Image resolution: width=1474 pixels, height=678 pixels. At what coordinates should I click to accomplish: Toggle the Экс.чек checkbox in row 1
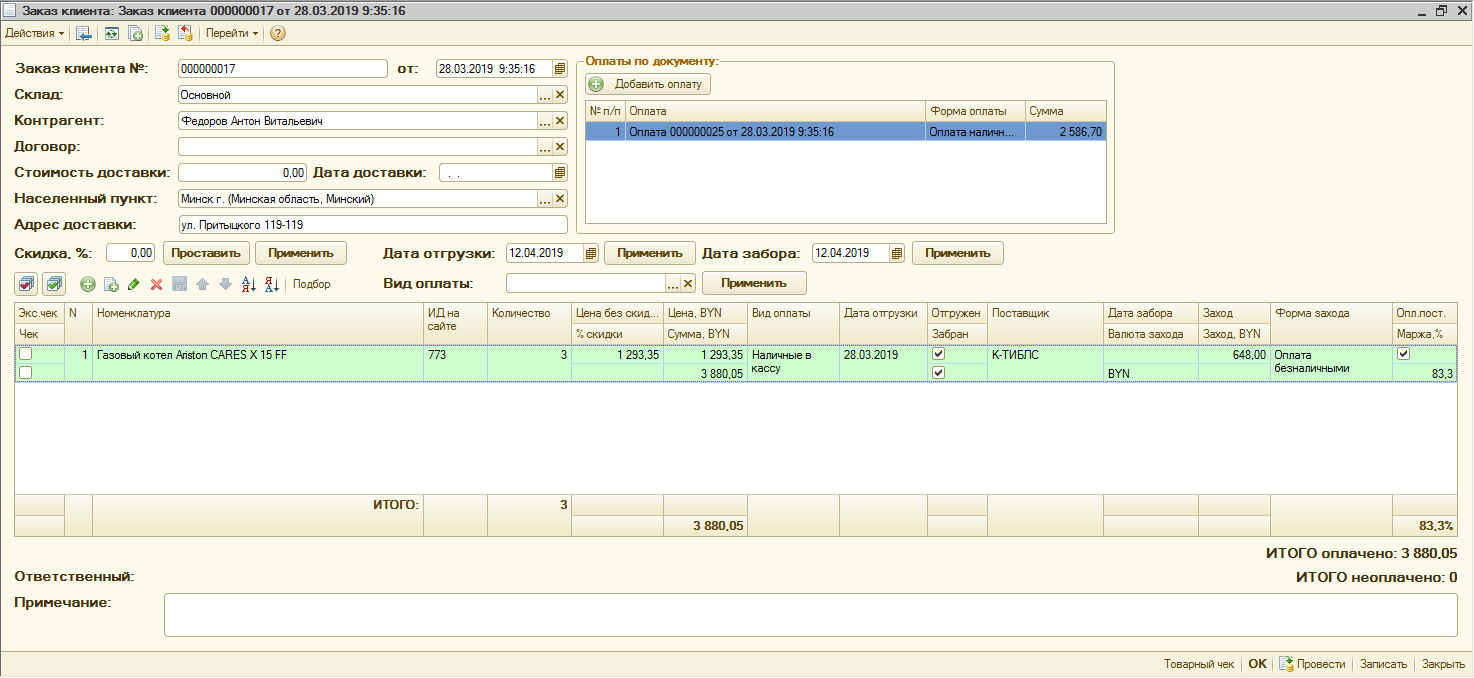[26, 354]
